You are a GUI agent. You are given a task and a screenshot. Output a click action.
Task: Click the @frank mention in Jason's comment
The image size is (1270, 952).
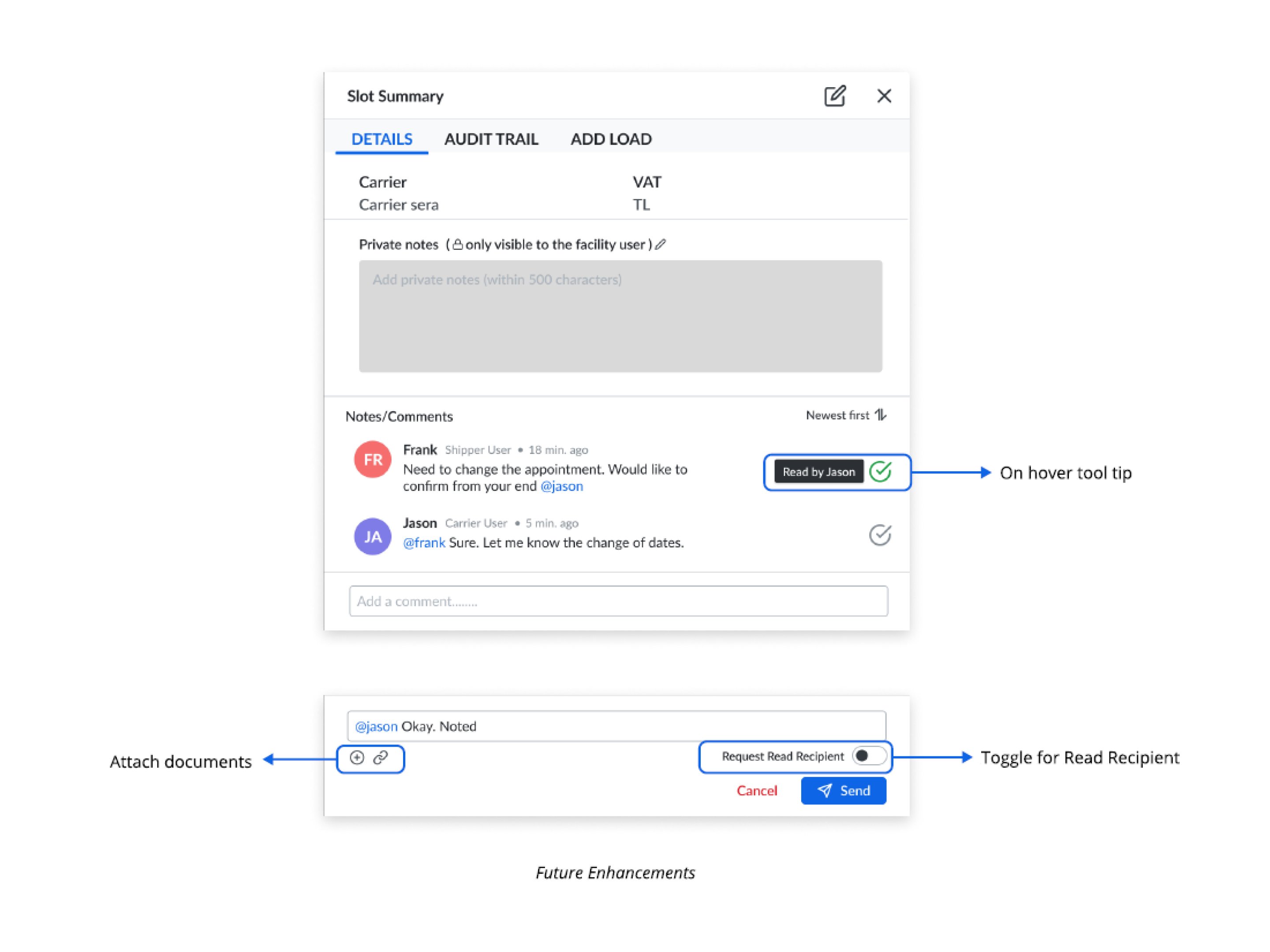[x=424, y=543]
